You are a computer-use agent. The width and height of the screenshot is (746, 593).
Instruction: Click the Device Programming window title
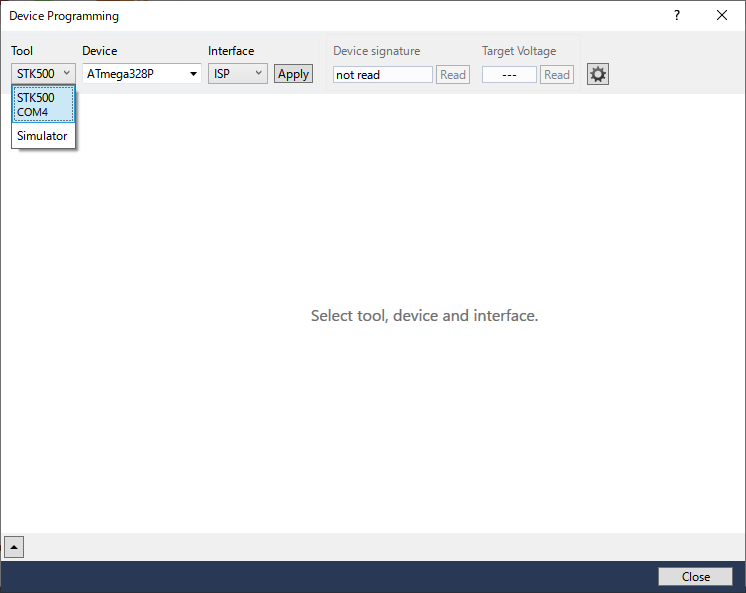tap(64, 16)
